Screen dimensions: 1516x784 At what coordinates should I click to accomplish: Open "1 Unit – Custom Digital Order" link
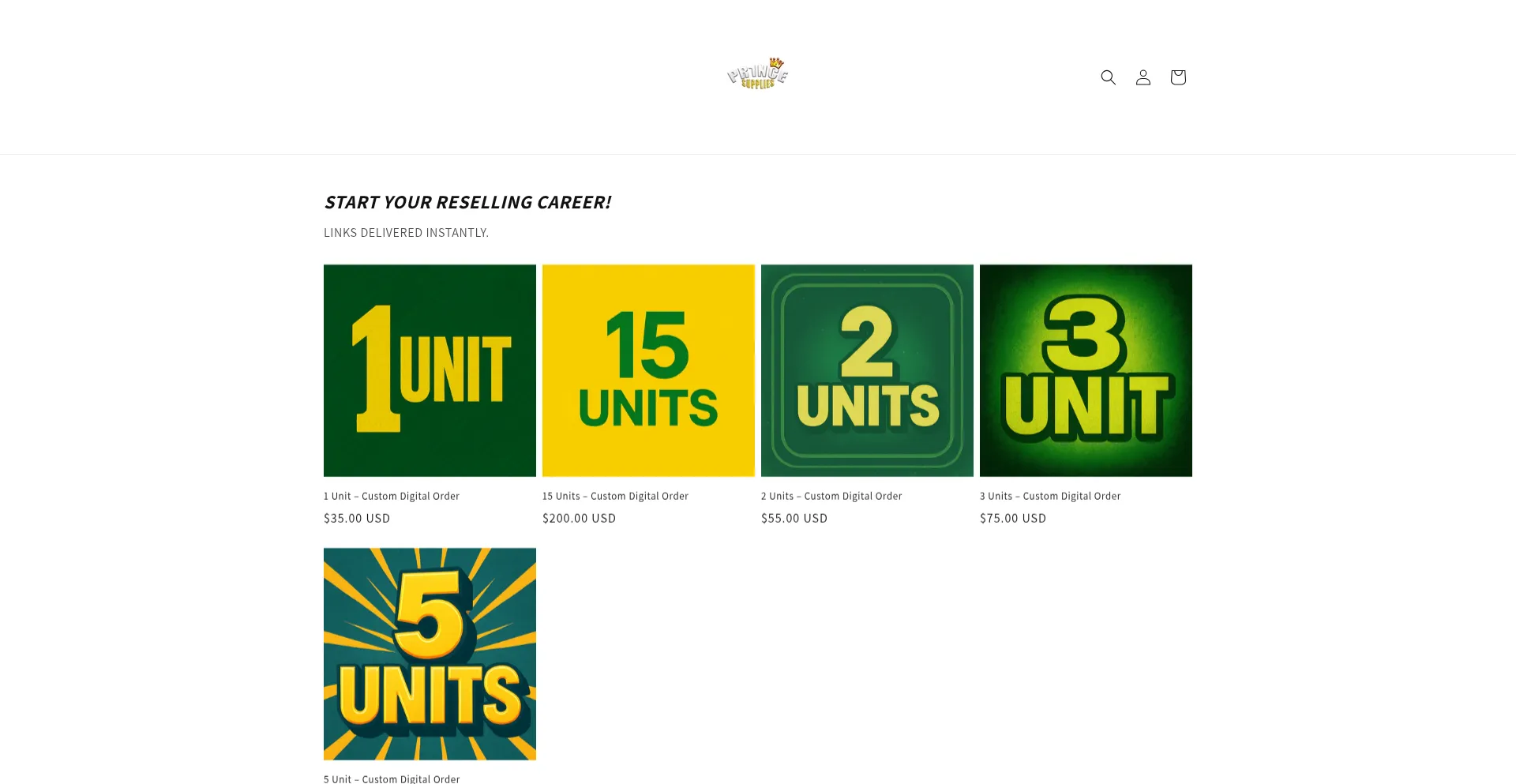[392, 496]
